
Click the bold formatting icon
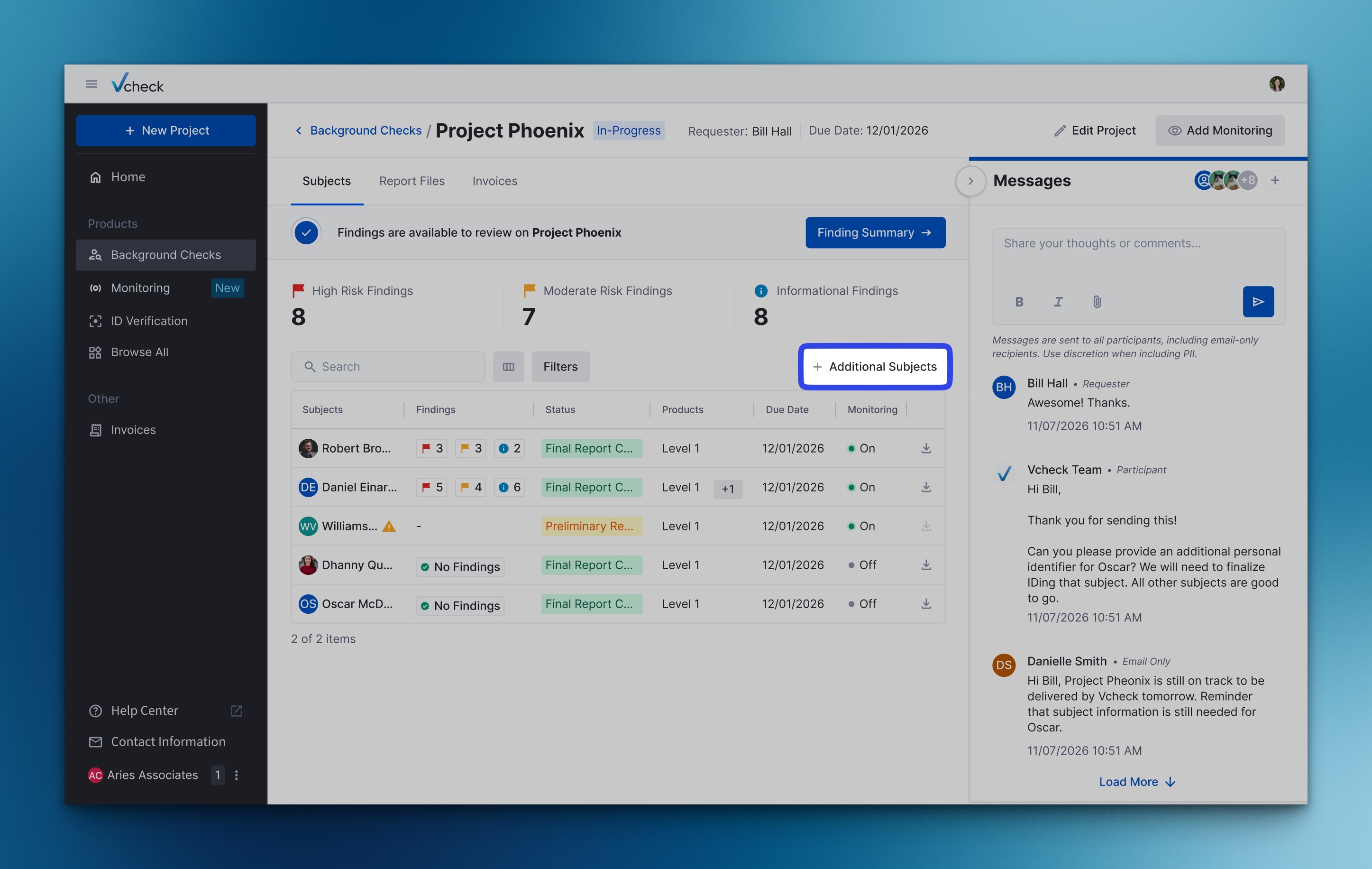[1019, 302]
